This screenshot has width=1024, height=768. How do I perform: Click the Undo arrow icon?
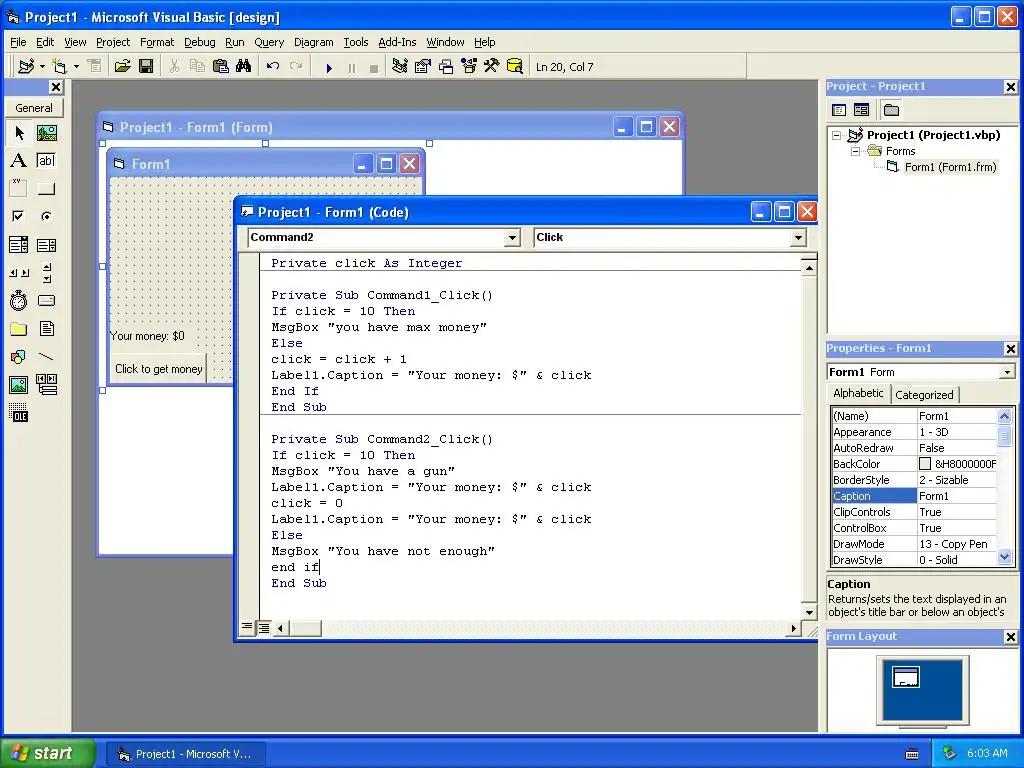[273, 66]
